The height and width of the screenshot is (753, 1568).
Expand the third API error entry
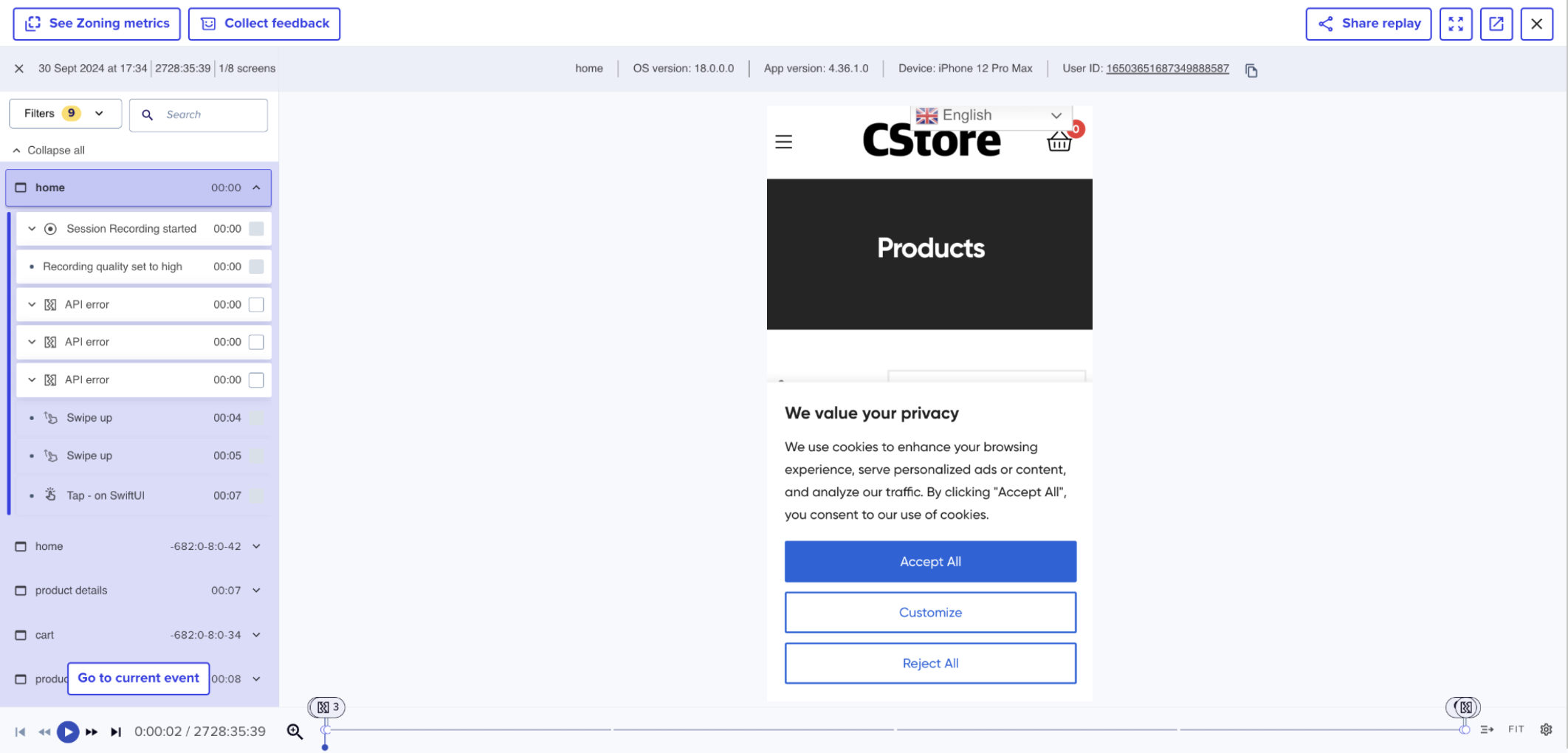[32, 379]
